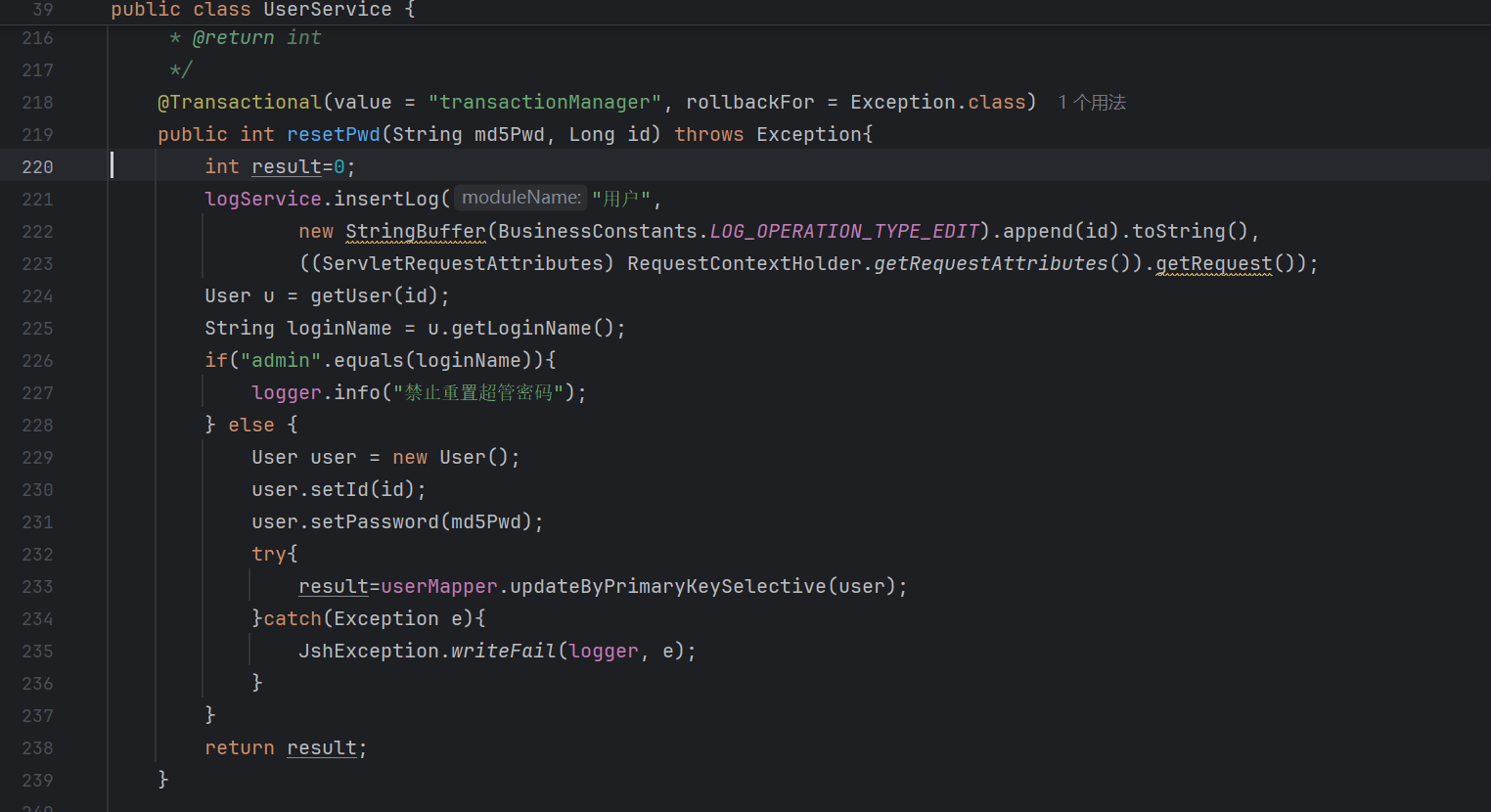Click line number 238 in gutter
This screenshot has height=812, width=1491.
click(37, 748)
